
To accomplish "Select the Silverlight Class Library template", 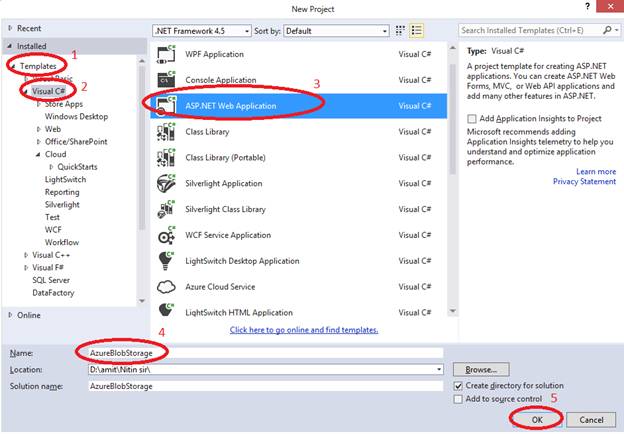I will point(298,209).
